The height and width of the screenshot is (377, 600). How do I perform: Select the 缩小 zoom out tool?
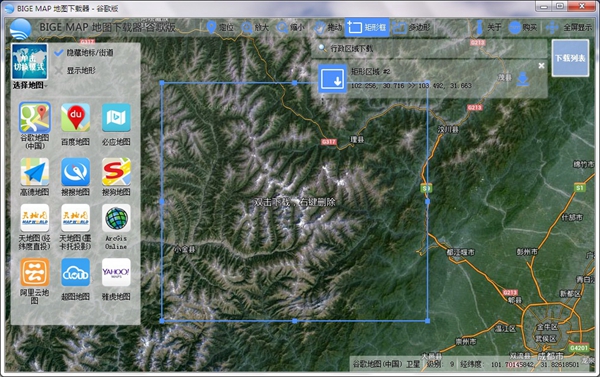290,27
